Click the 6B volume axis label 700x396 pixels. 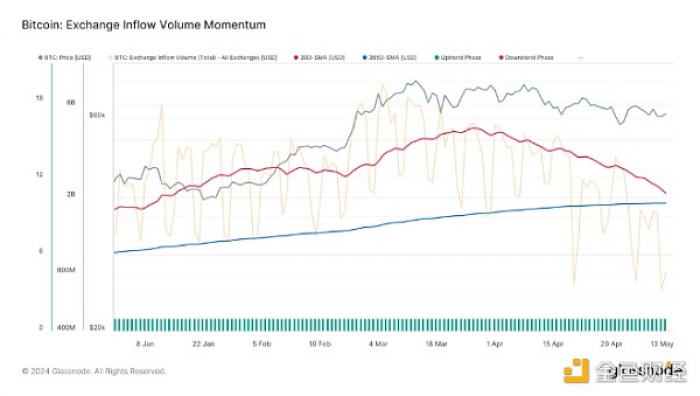click(71, 103)
